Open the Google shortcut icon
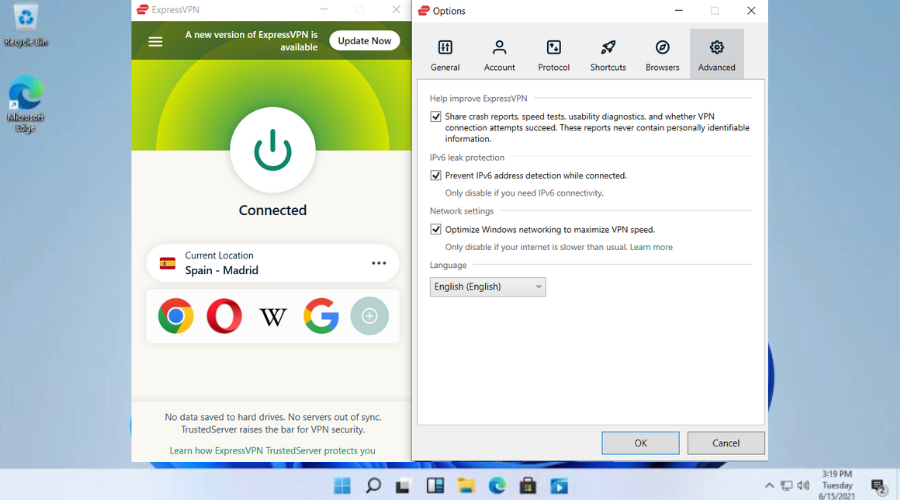The height and width of the screenshot is (500, 900). point(321,316)
